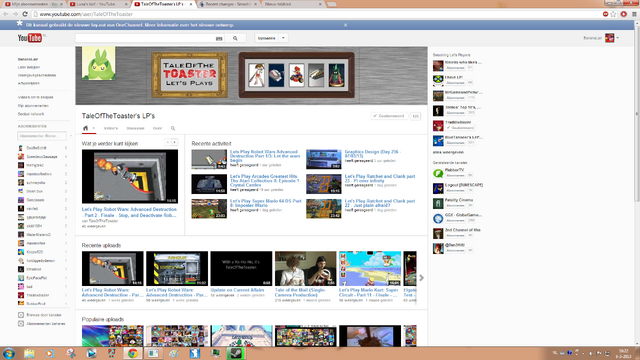Subscribe to Logout [RUNESCAPE] channel
Viewport: 640px width, 360px height.
(455, 191)
